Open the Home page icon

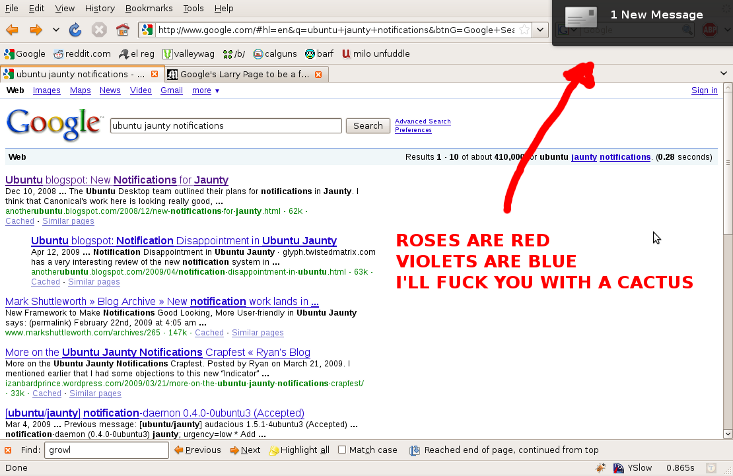pyautogui.click(x=122, y=30)
